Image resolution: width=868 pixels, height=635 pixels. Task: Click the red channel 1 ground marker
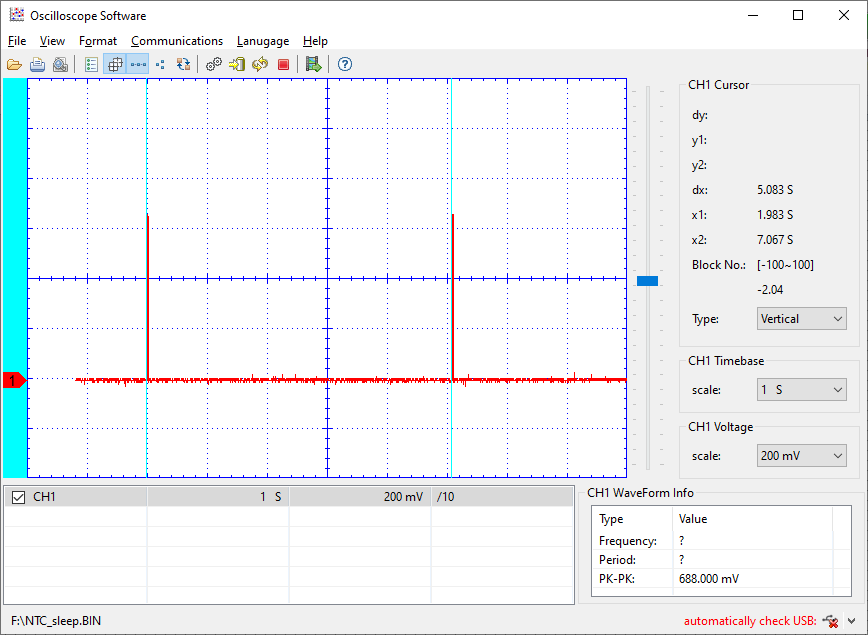pos(14,380)
